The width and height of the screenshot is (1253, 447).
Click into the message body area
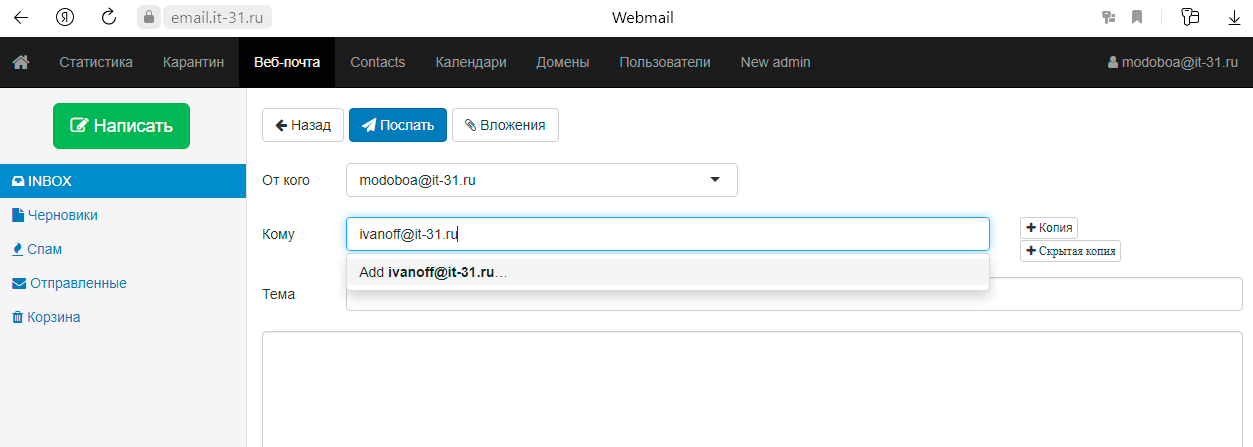click(752, 390)
